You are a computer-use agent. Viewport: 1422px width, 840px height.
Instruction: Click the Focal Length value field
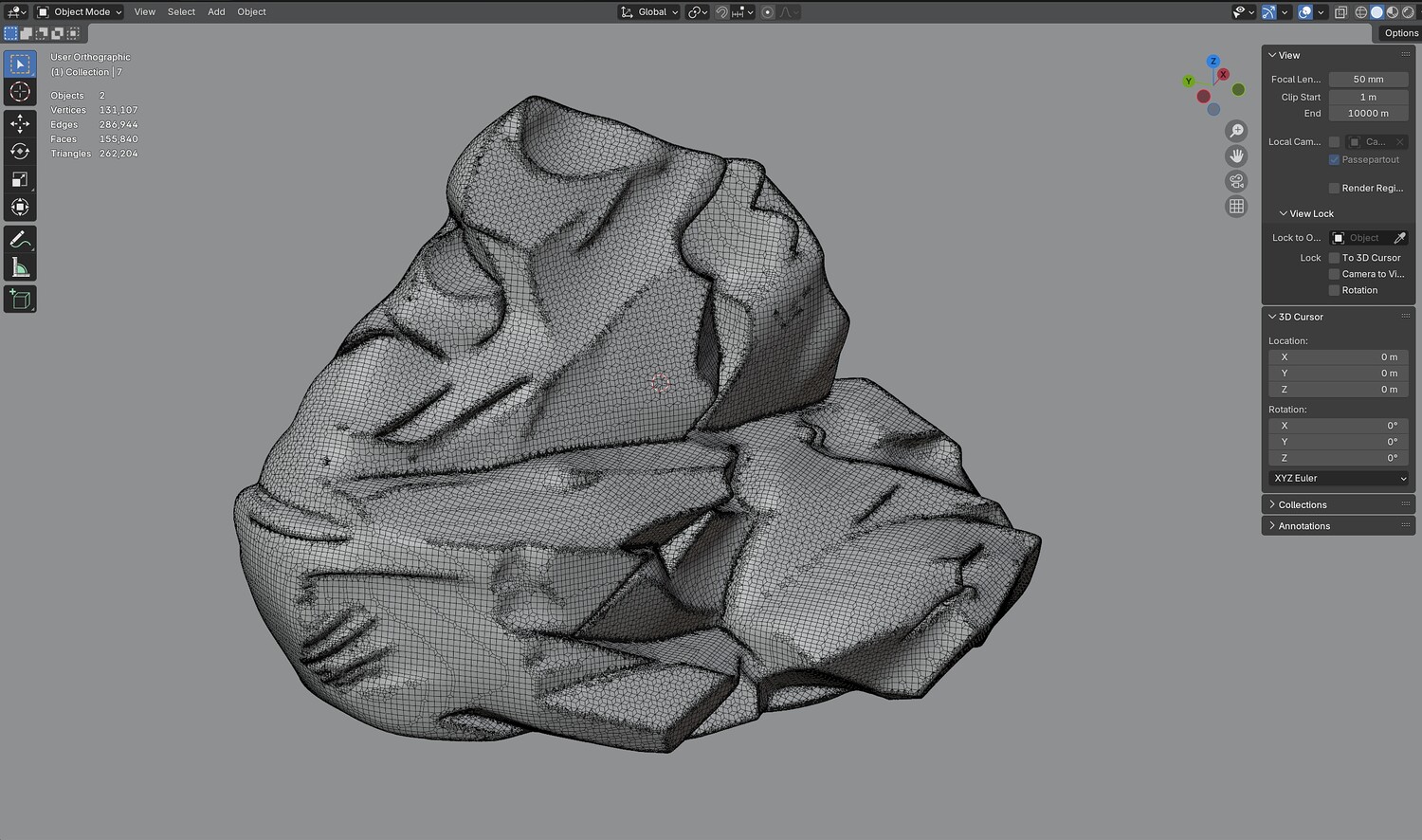pyautogui.click(x=1368, y=80)
